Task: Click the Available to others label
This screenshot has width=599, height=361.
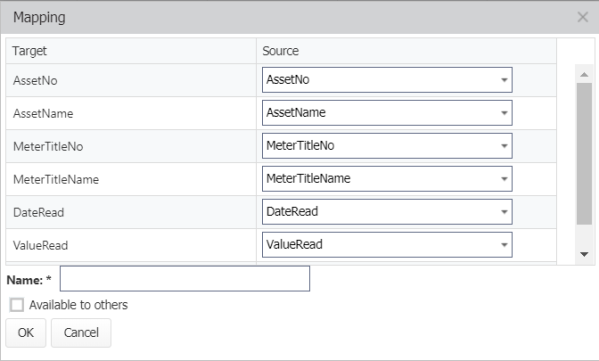Action: point(78,305)
